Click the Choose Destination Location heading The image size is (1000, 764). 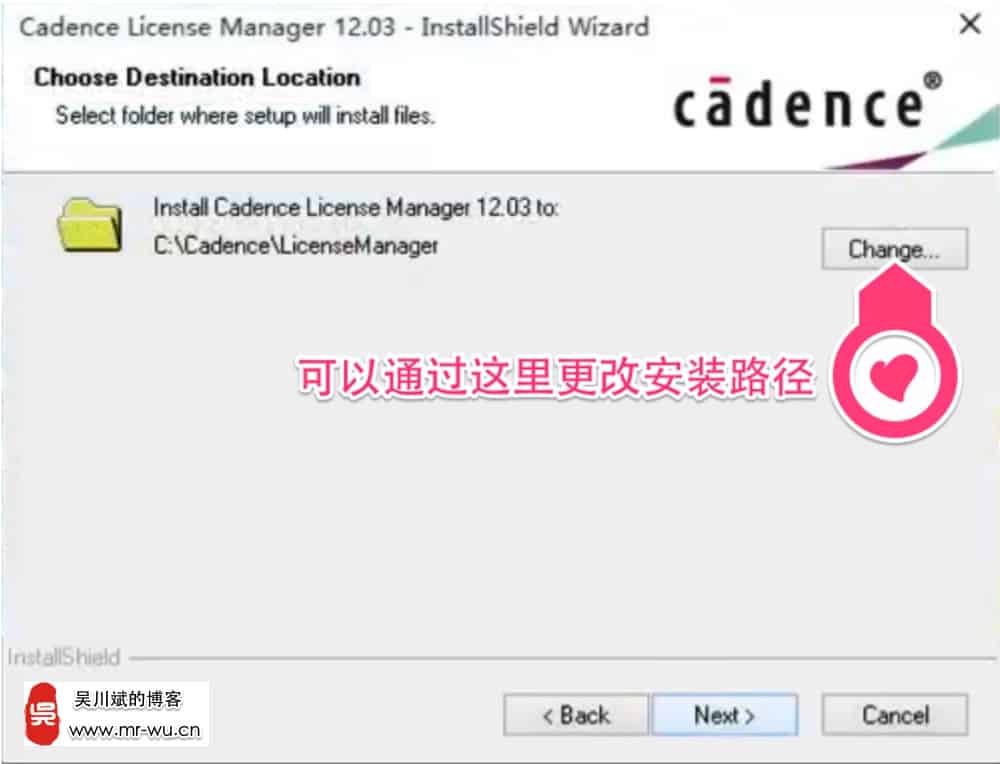pos(197,77)
